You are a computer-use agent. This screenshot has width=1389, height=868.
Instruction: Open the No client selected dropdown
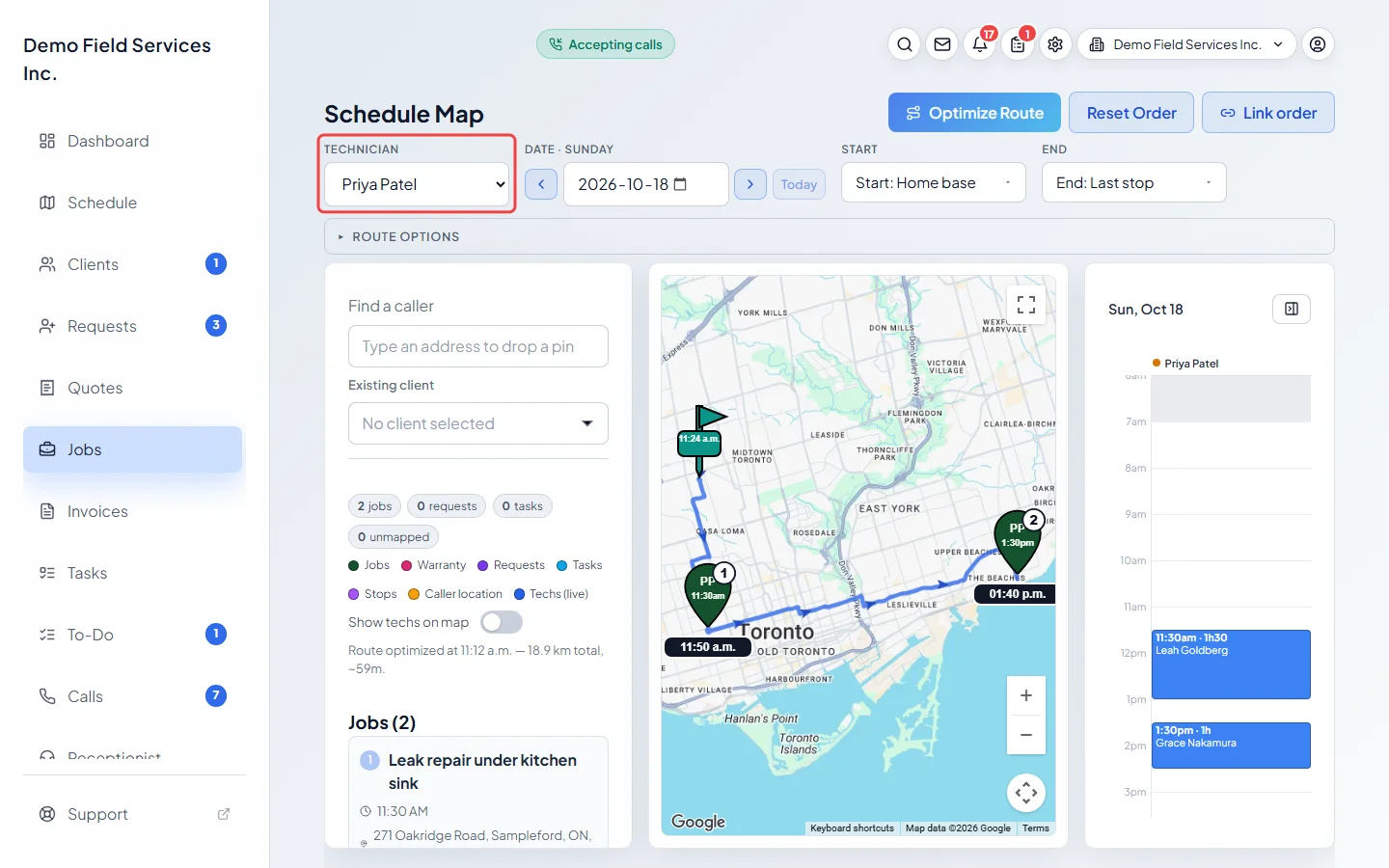click(x=478, y=423)
